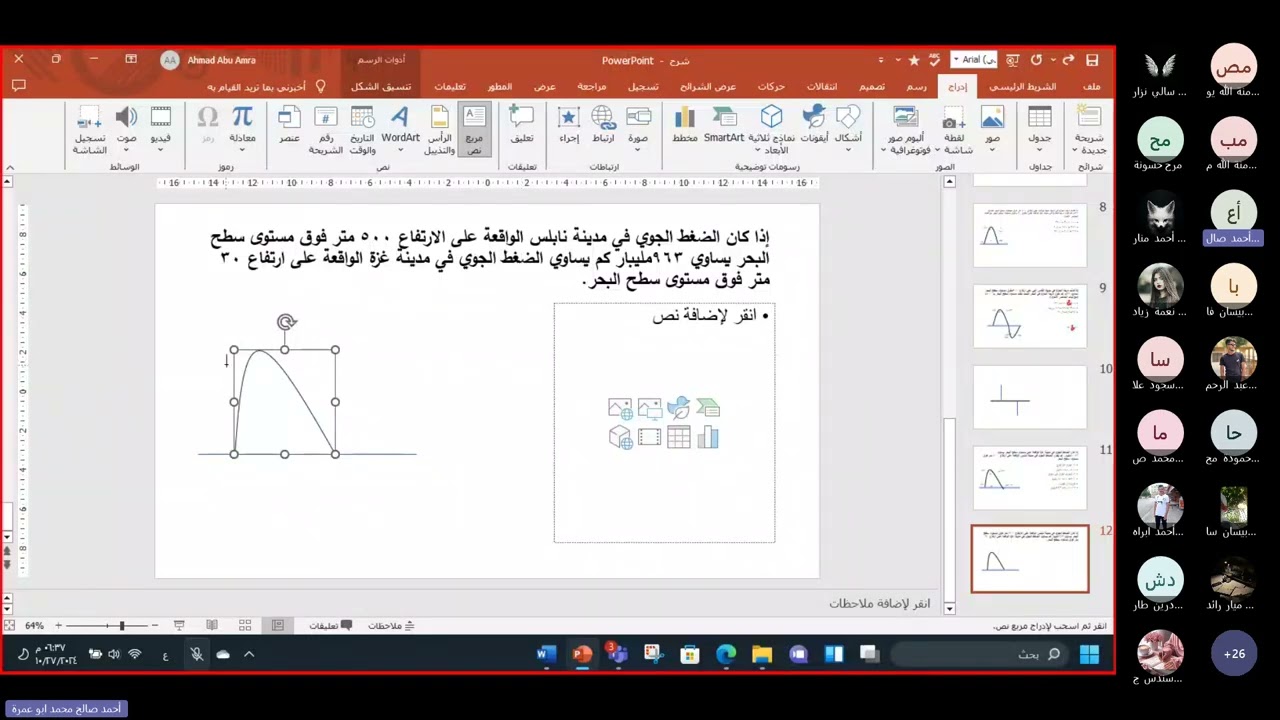Open the Slide Show (عرض الشرائح) tab
The height and width of the screenshot is (720, 1280).
pyautogui.click(x=708, y=87)
